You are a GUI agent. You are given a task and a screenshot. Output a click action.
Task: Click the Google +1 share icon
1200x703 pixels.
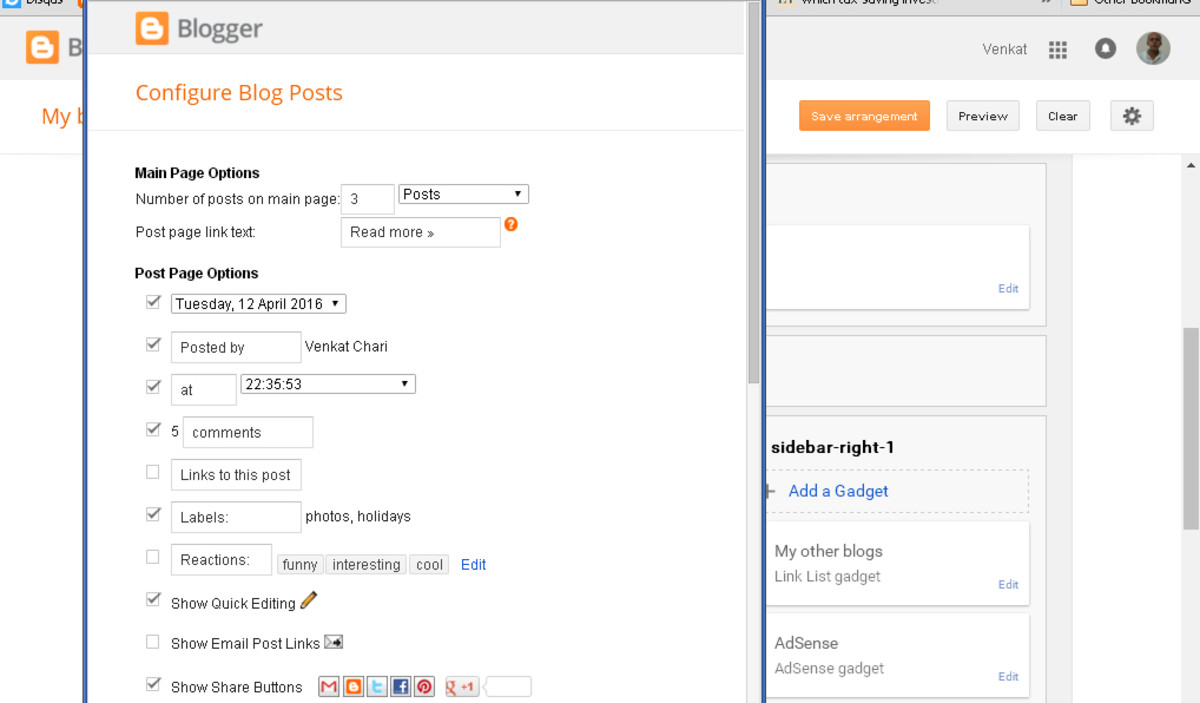tap(460, 686)
